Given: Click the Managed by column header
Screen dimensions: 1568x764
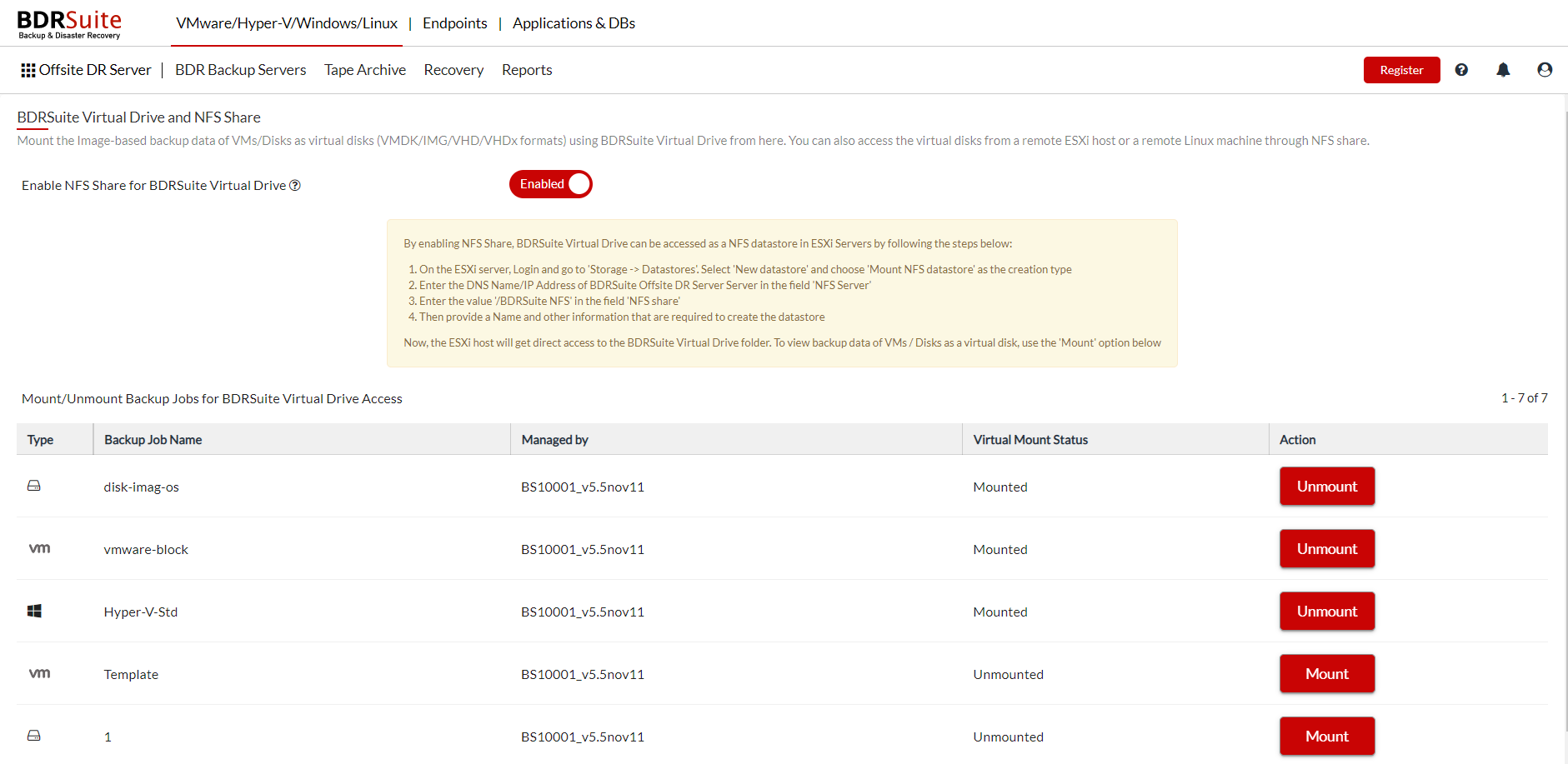Looking at the screenshot, I should (737, 439).
